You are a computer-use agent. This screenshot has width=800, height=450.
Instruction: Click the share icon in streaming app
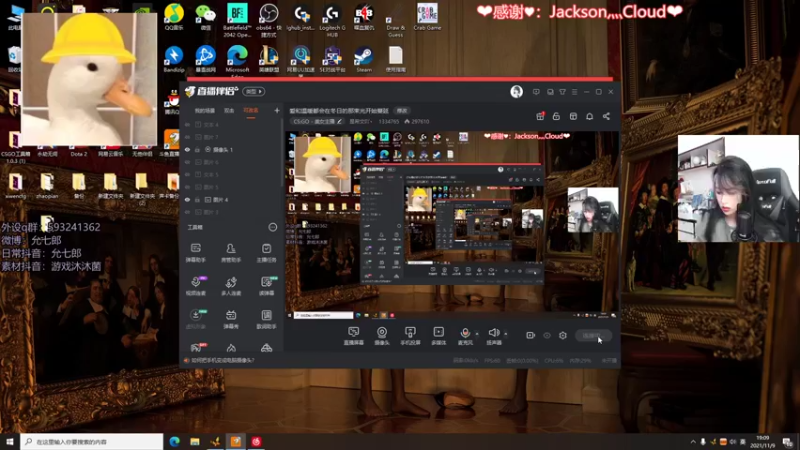coord(606,116)
